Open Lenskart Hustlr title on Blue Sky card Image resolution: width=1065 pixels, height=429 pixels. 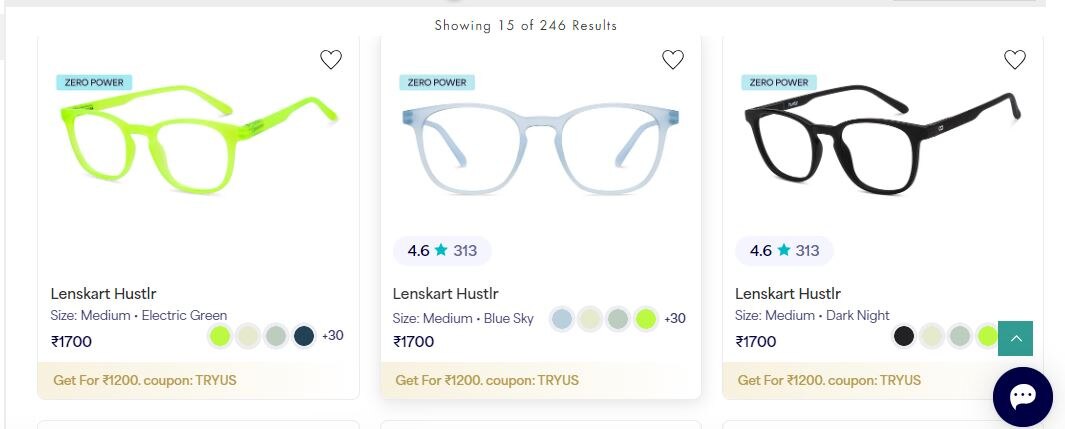pos(446,294)
